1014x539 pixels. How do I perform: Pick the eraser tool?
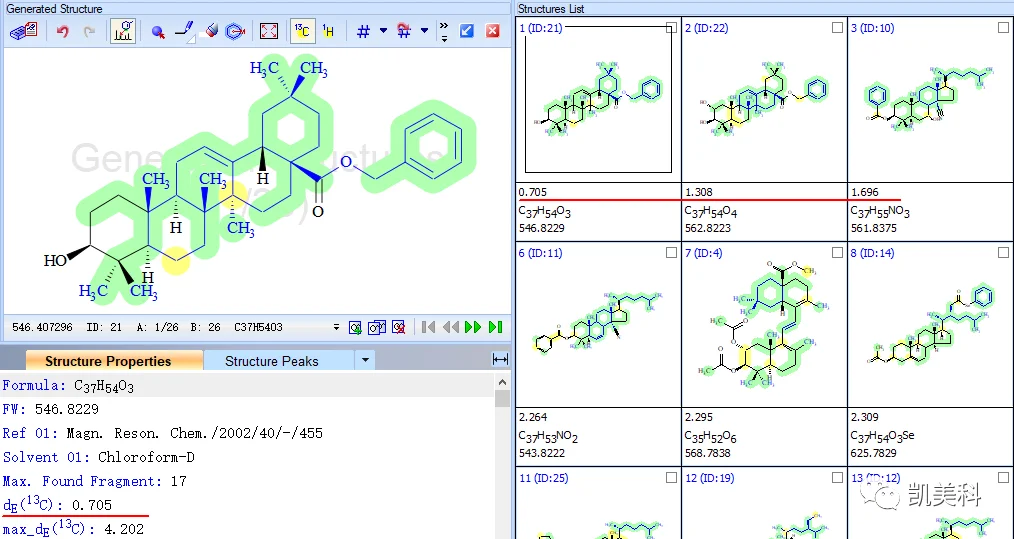point(211,31)
